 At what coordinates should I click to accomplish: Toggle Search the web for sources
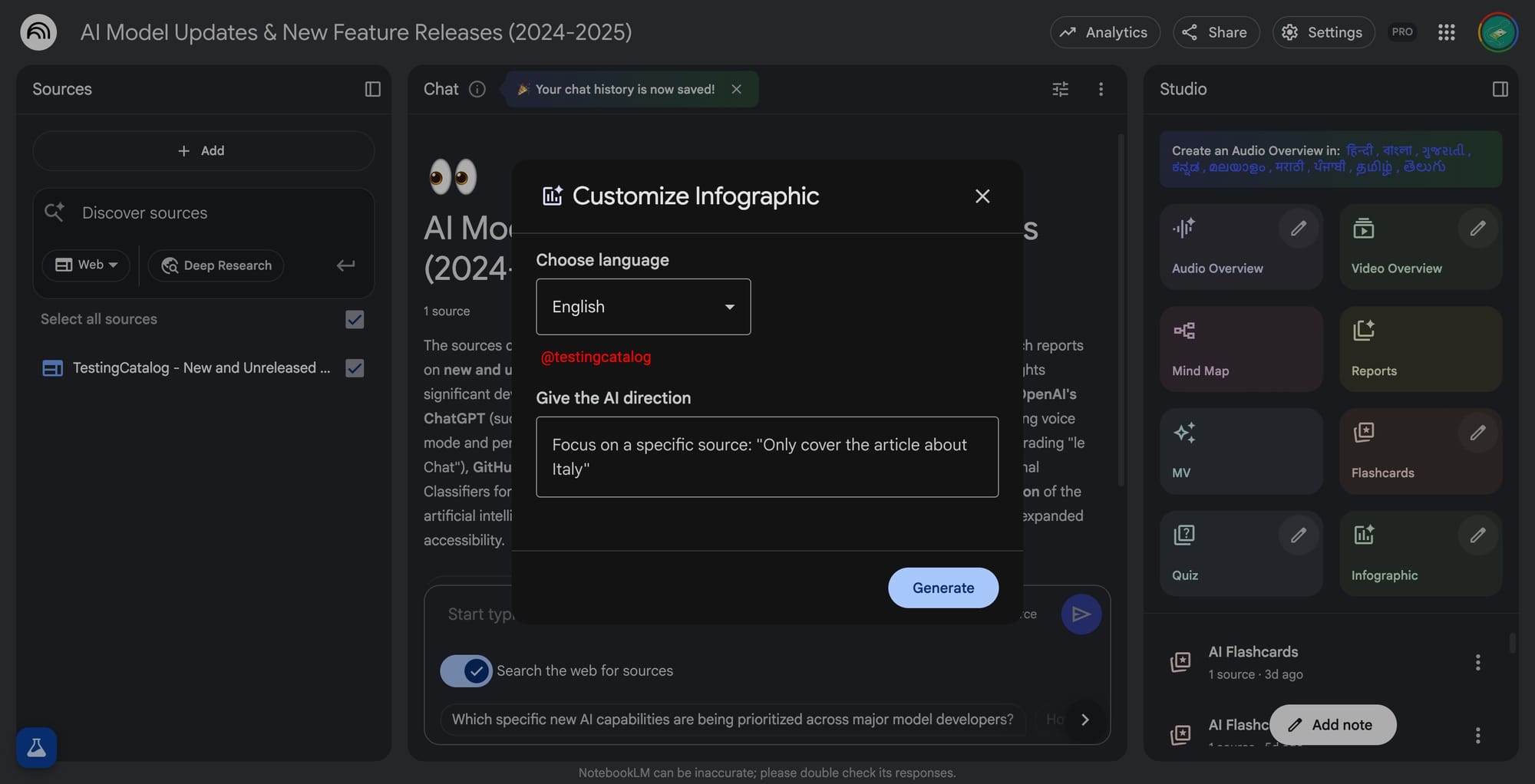tap(466, 671)
